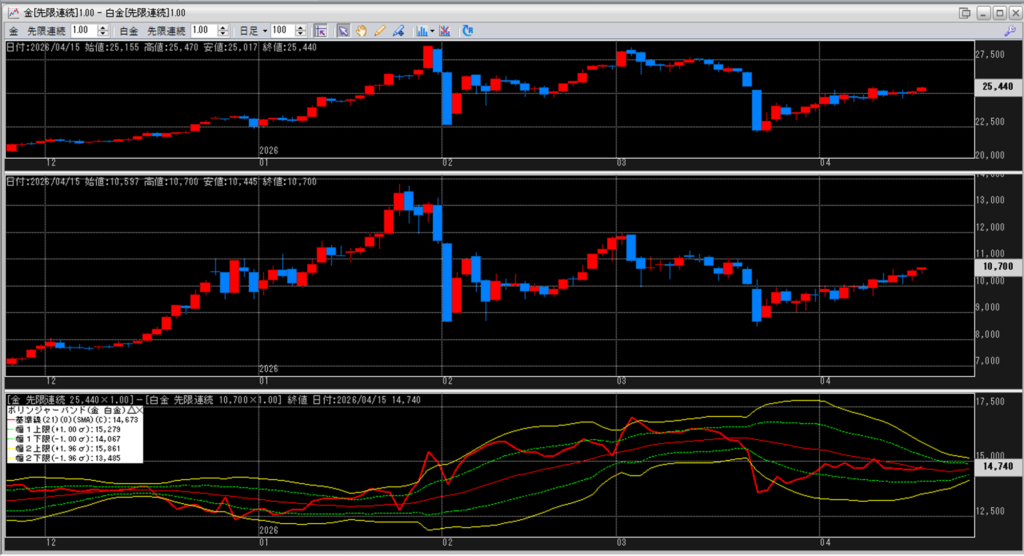The height and width of the screenshot is (556, 1024).
Task: Click the 13,000 label on platinum price axis
Action: click(x=990, y=200)
